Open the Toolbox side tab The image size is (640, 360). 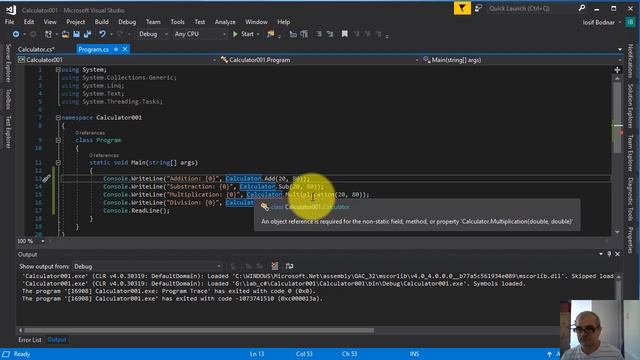coord(8,99)
